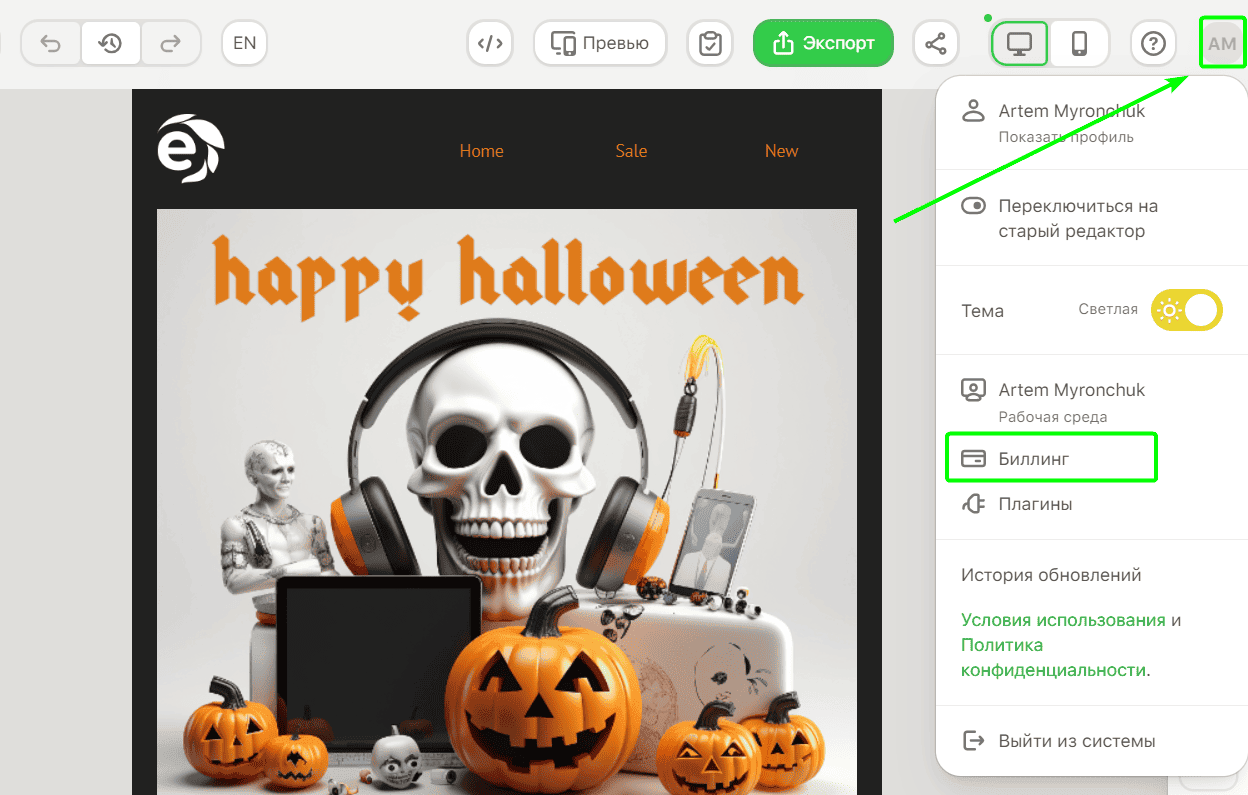Click the share icon
Image resolution: width=1248 pixels, height=795 pixels.
coord(935,44)
